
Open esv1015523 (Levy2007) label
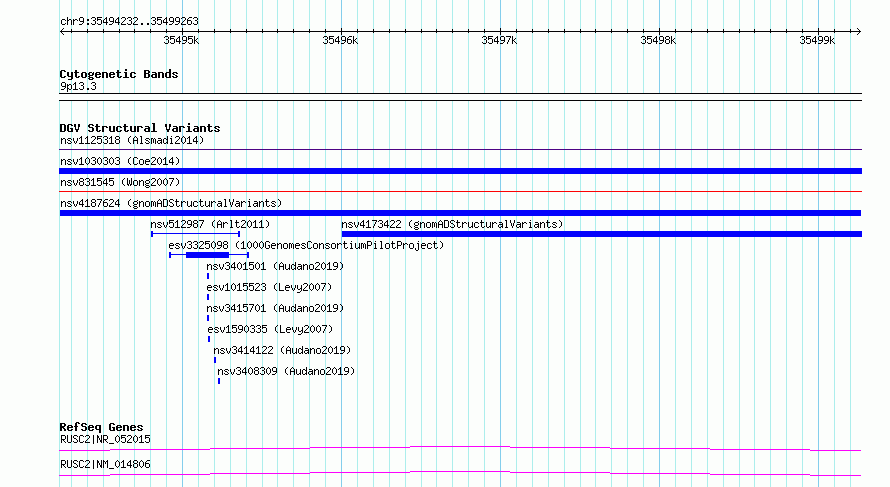[269, 287]
